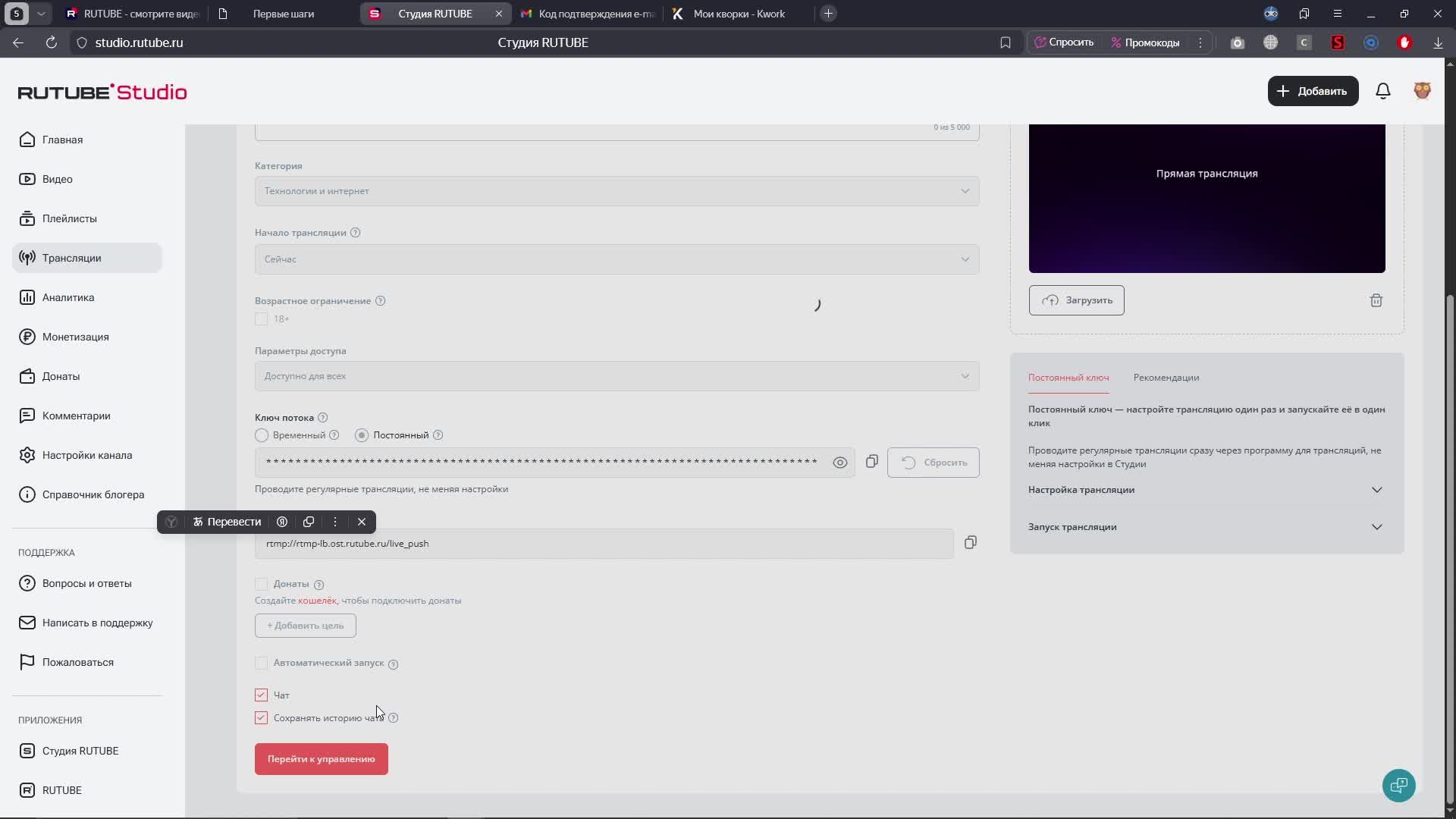Toggle Сохранять историю чата checkbox
This screenshot has width=1456, height=819.
coord(261,717)
